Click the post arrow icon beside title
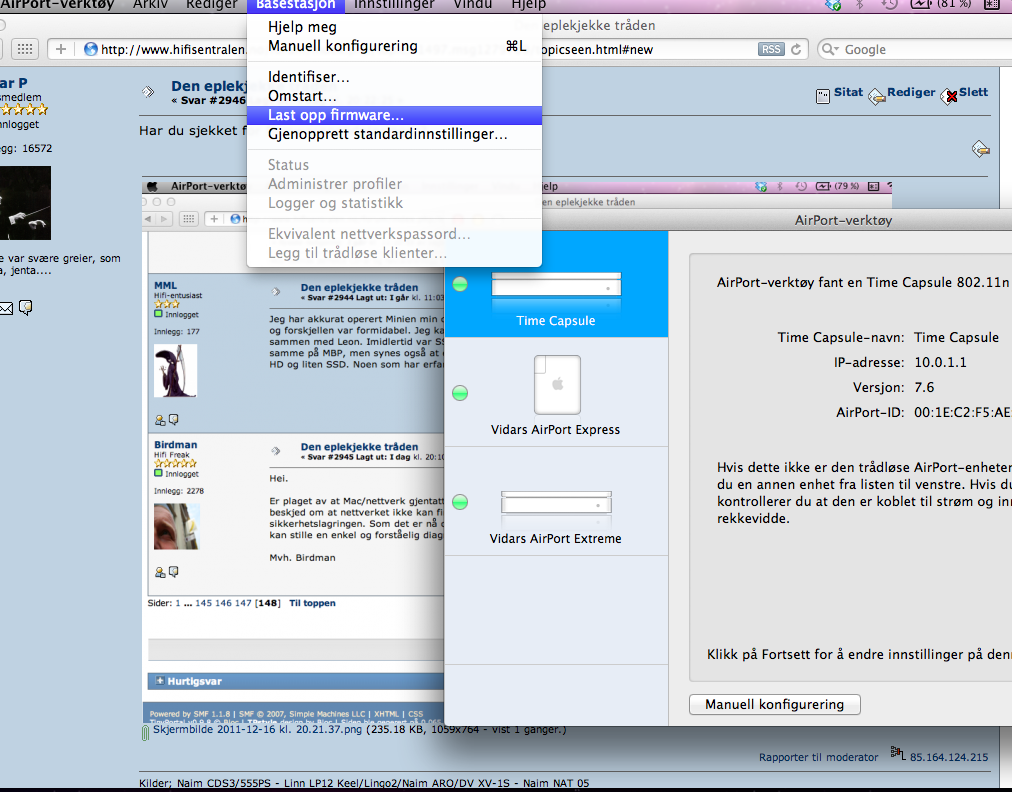The image size is (1012, 792). pyautogui.click(x=148, y=92)
